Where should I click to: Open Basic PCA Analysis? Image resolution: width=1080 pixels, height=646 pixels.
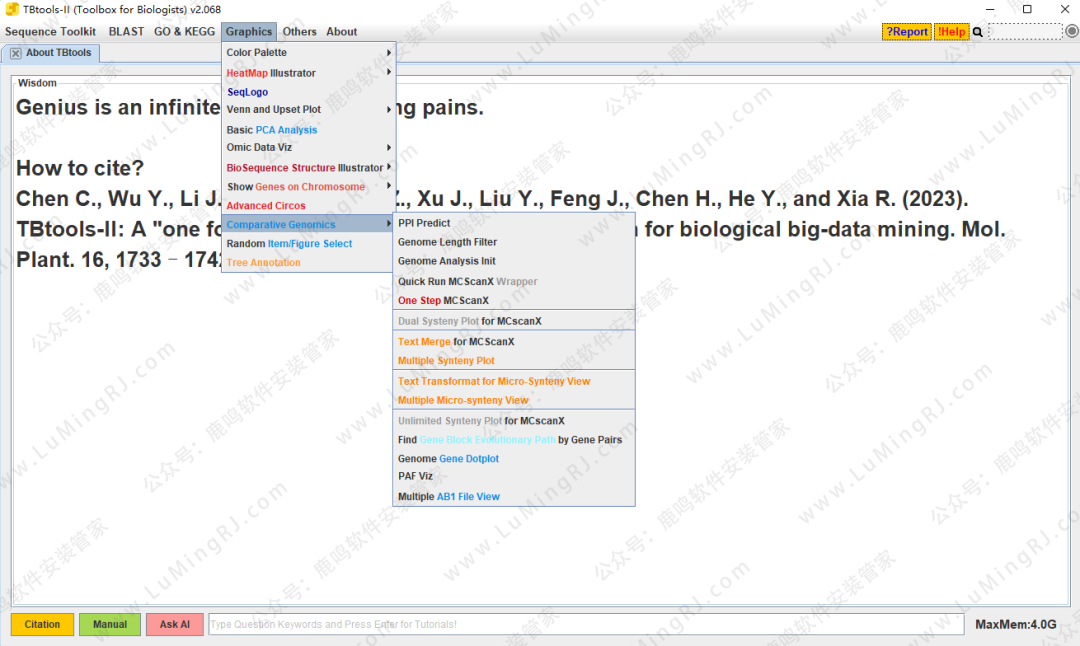click(x=308, y=129)
